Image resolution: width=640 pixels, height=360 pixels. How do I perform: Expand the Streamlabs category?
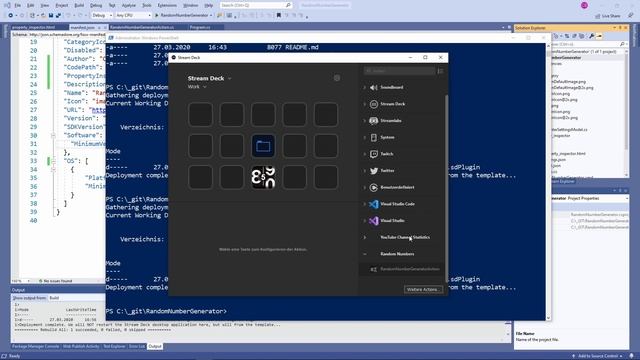coord(364,121)
